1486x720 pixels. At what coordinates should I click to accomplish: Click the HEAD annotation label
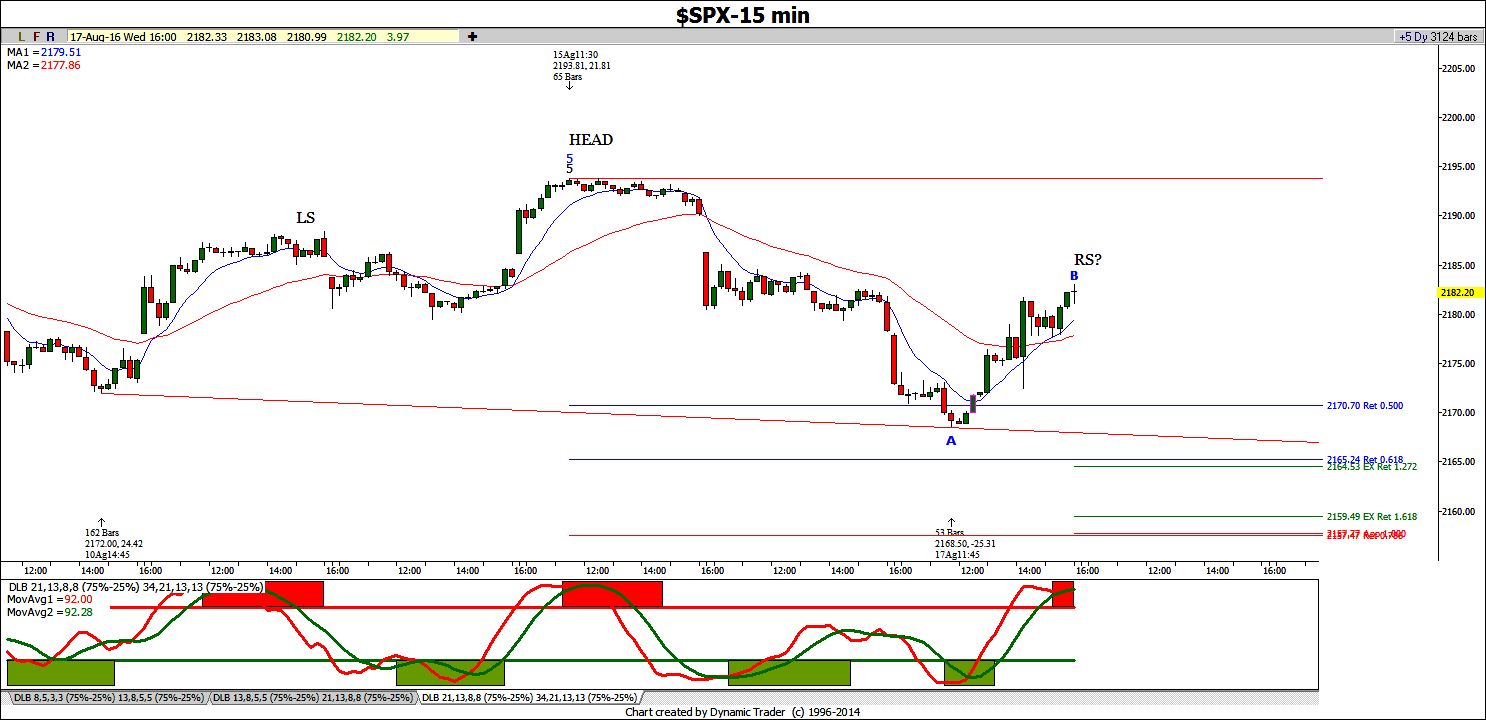click(591, 140)
